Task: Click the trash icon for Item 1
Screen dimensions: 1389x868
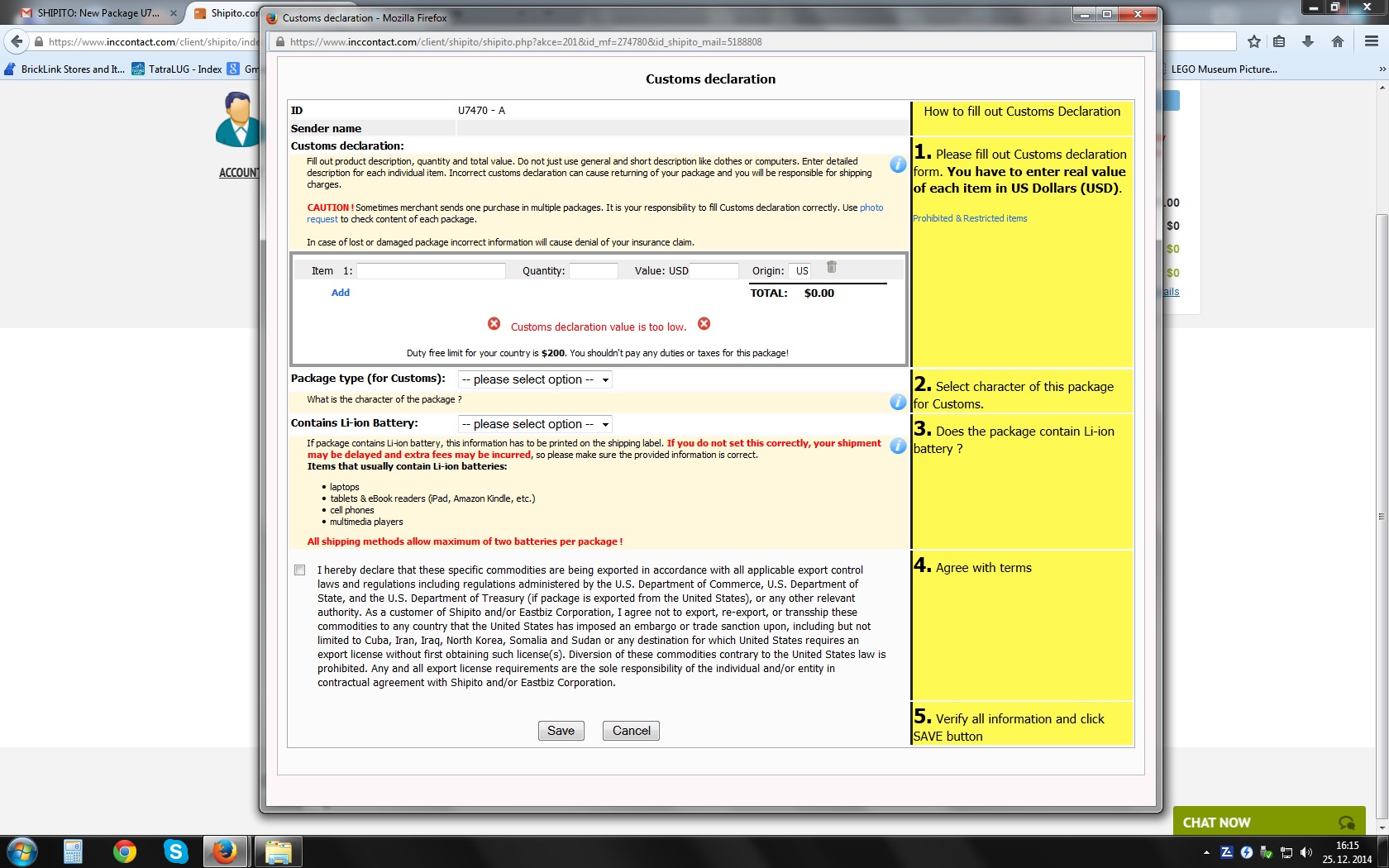Action: [x=832, y=267]
